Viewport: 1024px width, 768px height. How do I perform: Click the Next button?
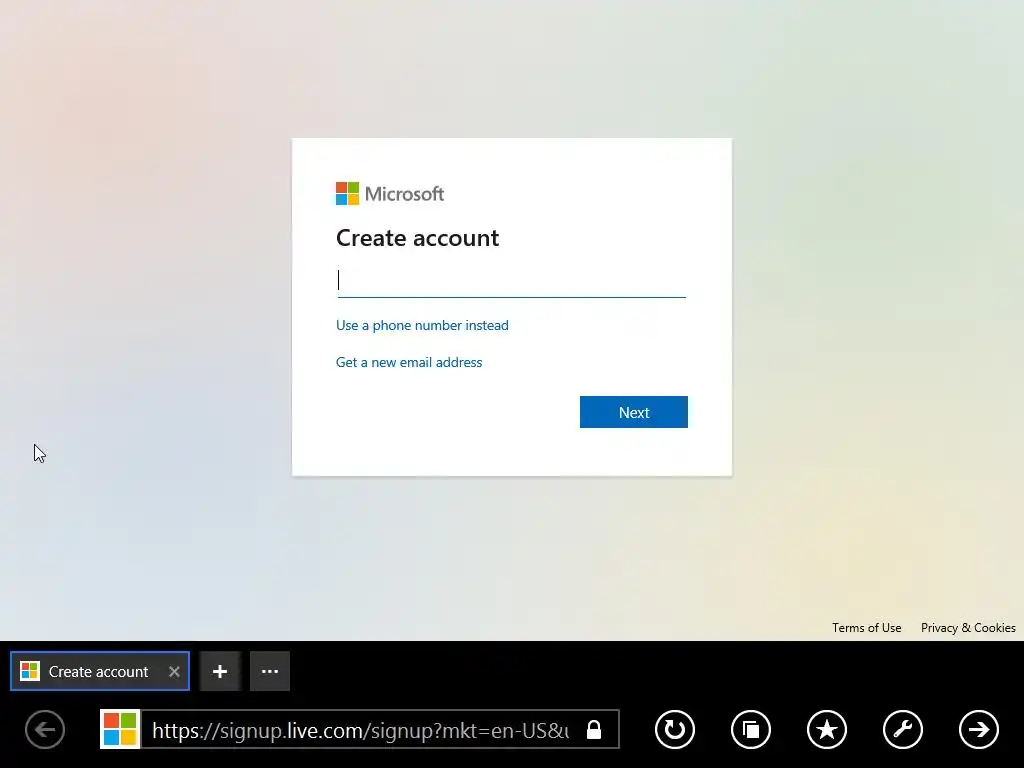pos(633,412)
